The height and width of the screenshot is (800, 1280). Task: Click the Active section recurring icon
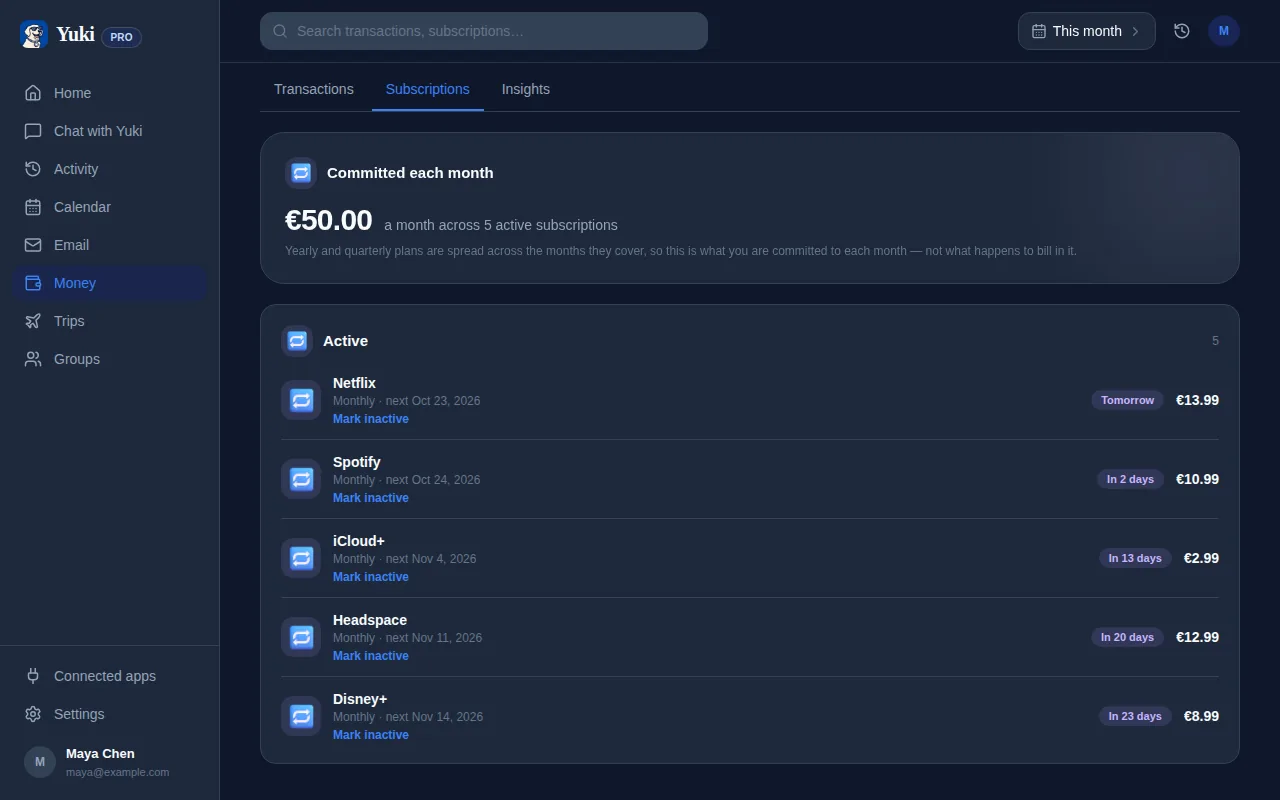(297, 341)
